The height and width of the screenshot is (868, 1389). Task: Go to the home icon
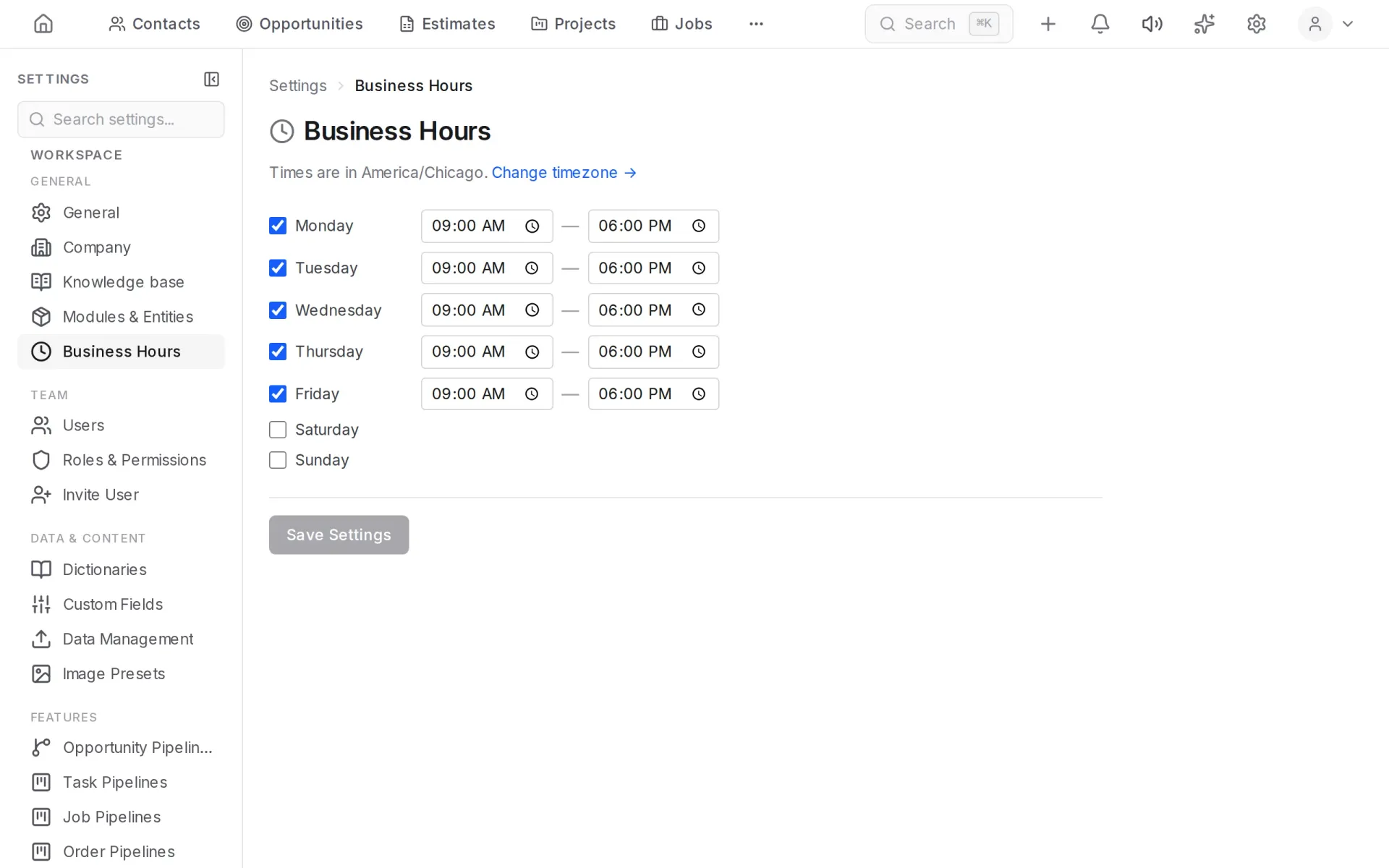coord(43,24)
